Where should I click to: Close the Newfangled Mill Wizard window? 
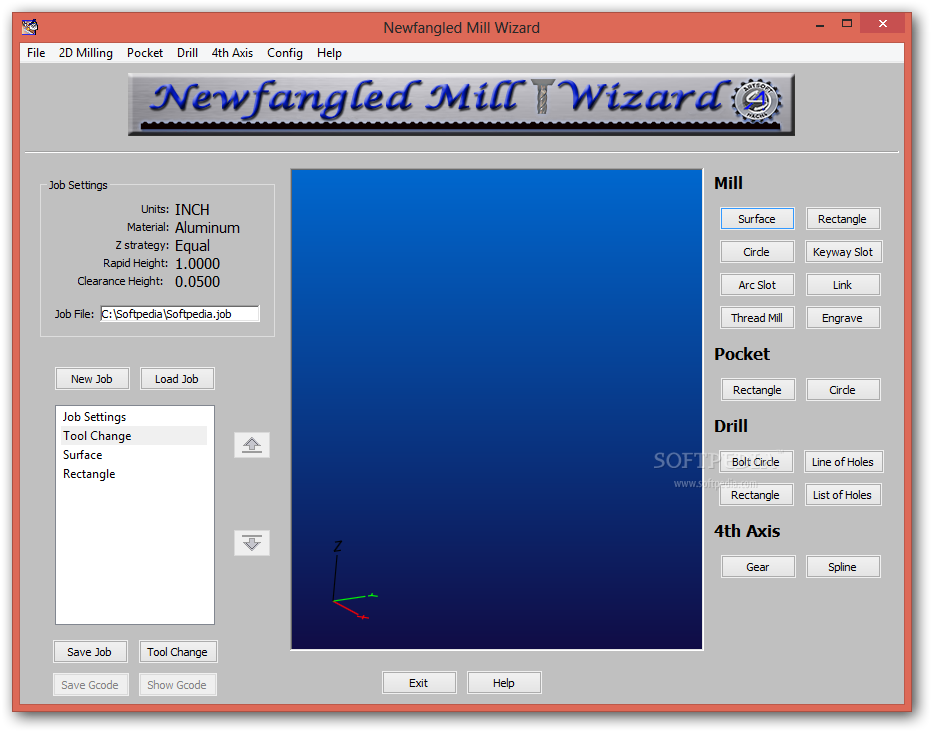click(883, 24)
